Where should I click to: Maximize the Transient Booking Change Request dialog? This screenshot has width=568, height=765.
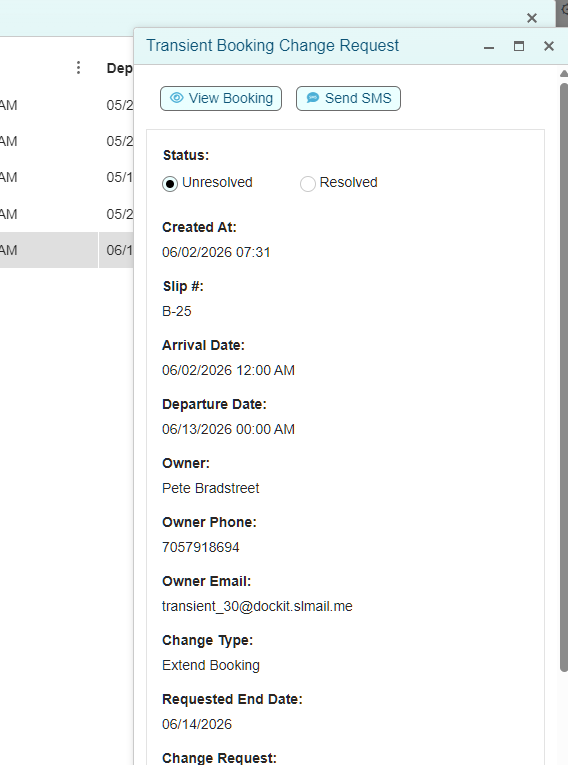coord(519,46)
